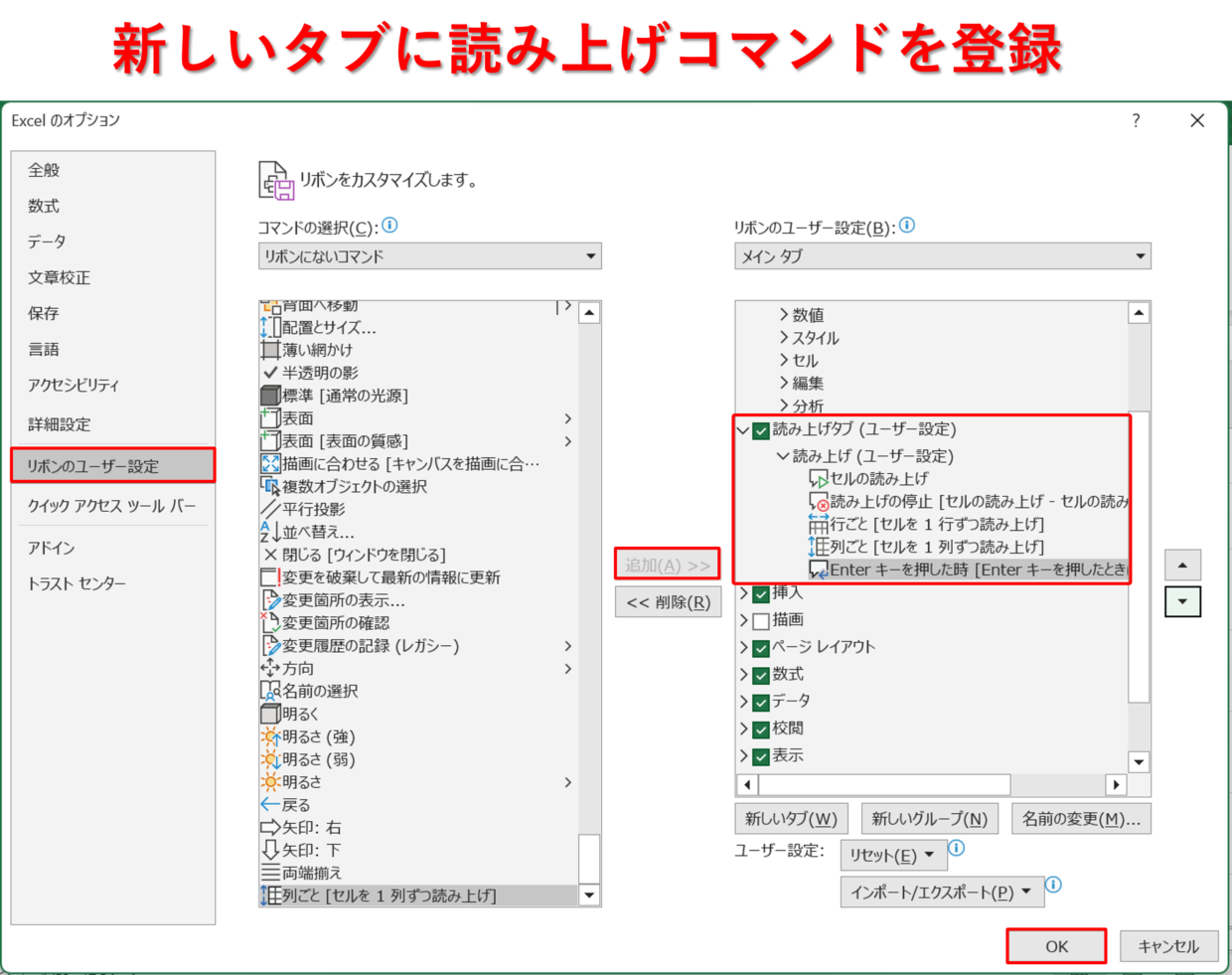
Task: Click the 新しいタブ(W) button
Action: 791,819
